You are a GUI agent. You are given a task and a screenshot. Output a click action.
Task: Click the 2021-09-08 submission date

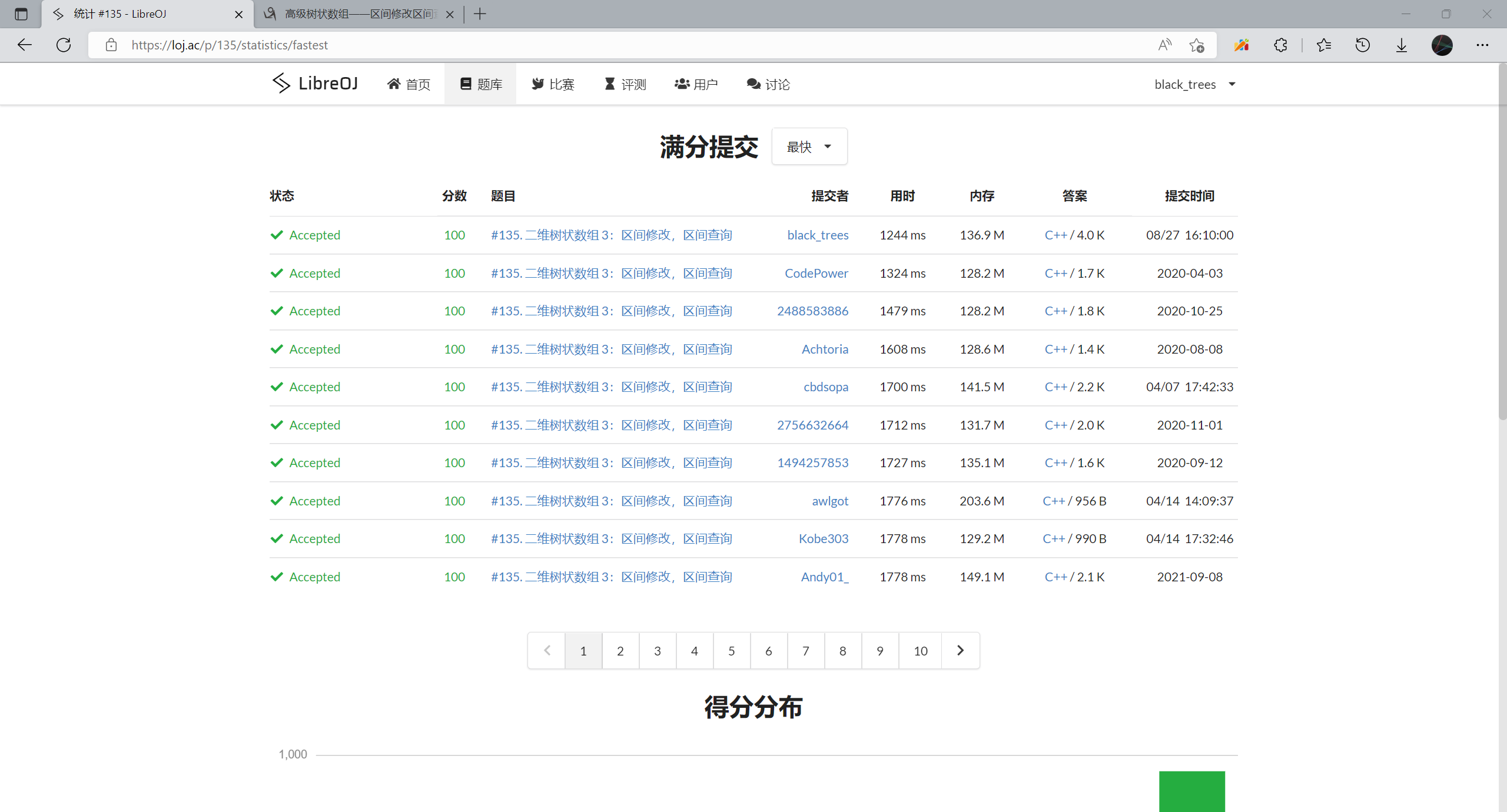pyautogui.click(x=1190, y=577)
